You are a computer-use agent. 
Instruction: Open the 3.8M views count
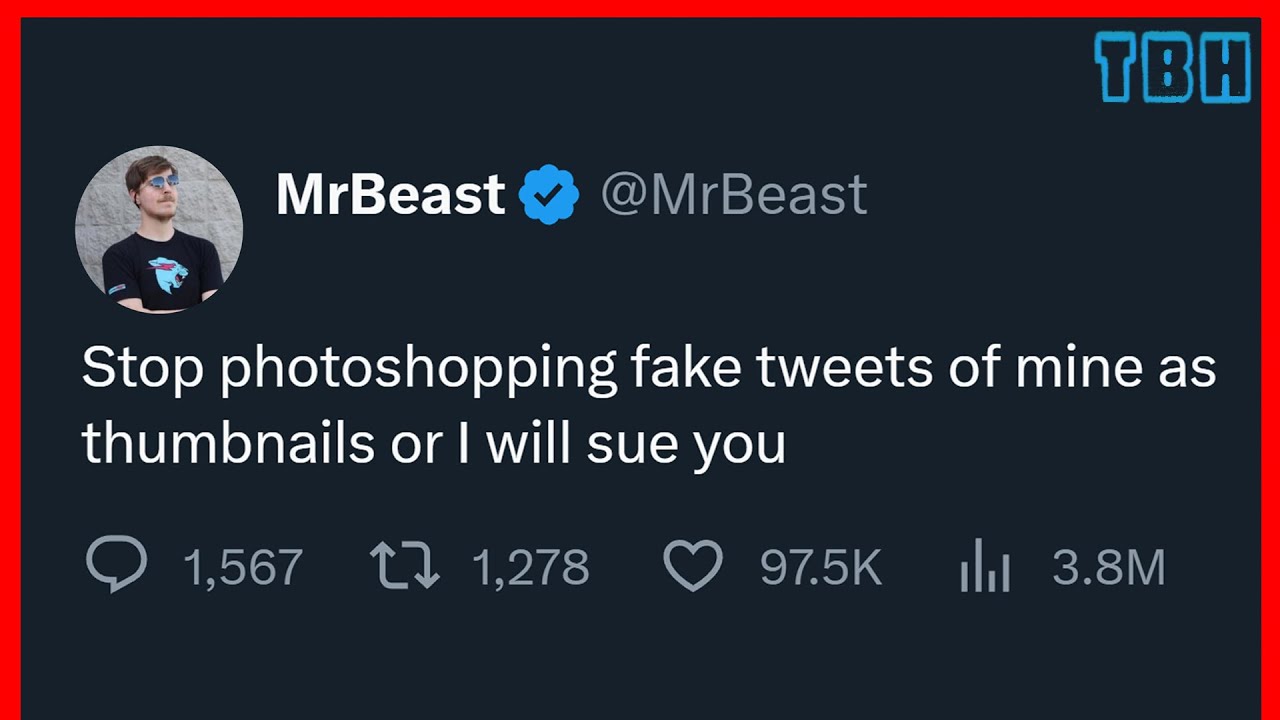tap(1109, 568)
